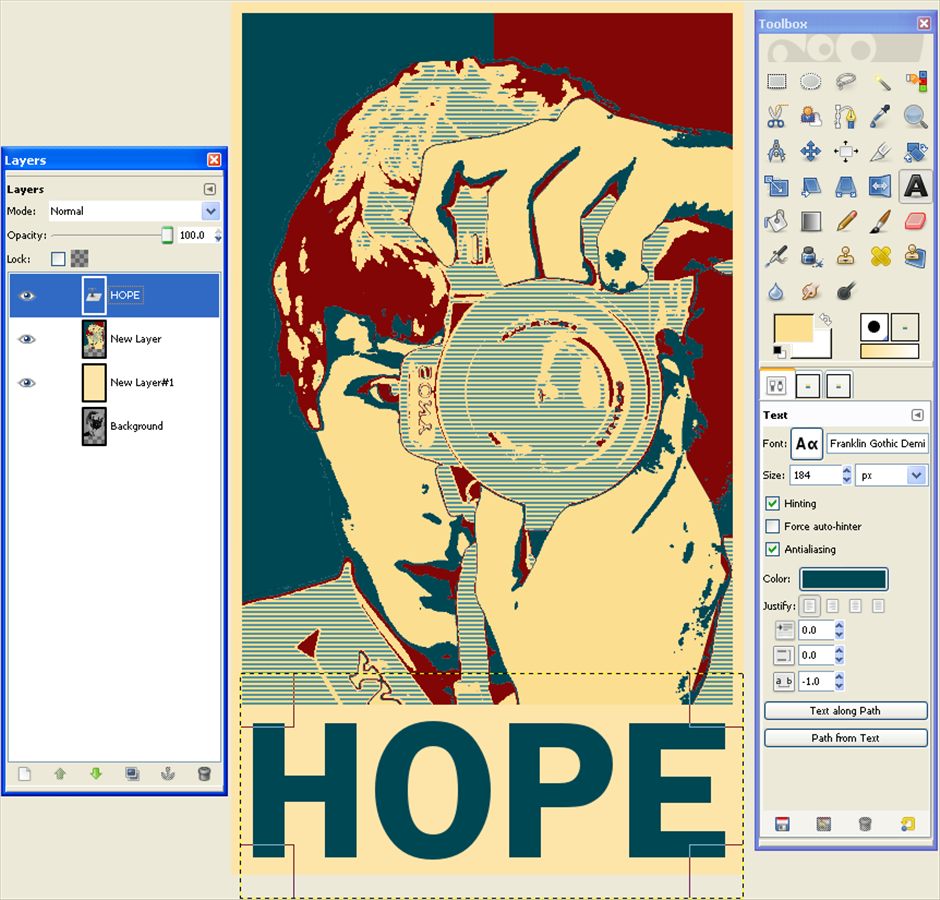Click the foreground color swatch in Toolbox
Screen dimensions: 940x900
[x=793, y=329]
